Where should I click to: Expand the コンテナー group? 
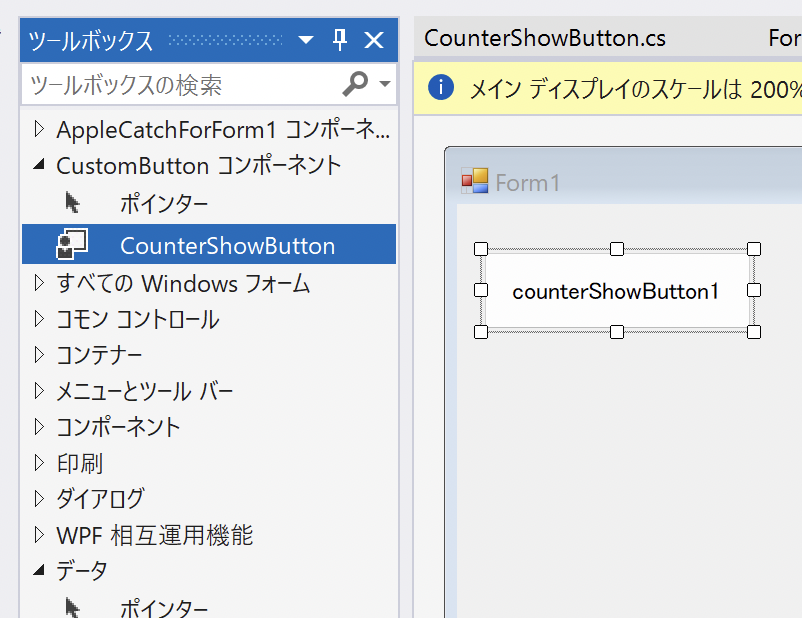[39, 355]
